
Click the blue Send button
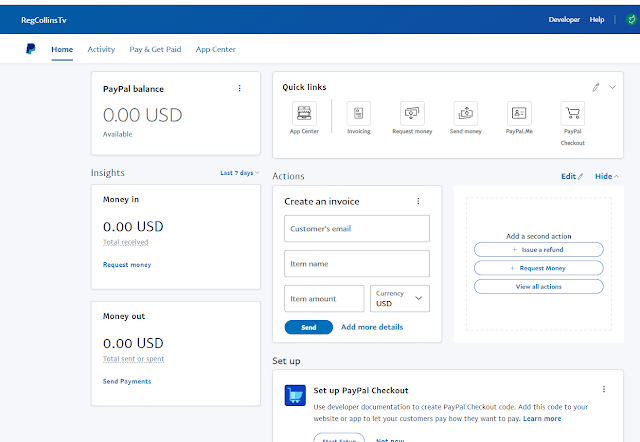[x=309, y=327]
